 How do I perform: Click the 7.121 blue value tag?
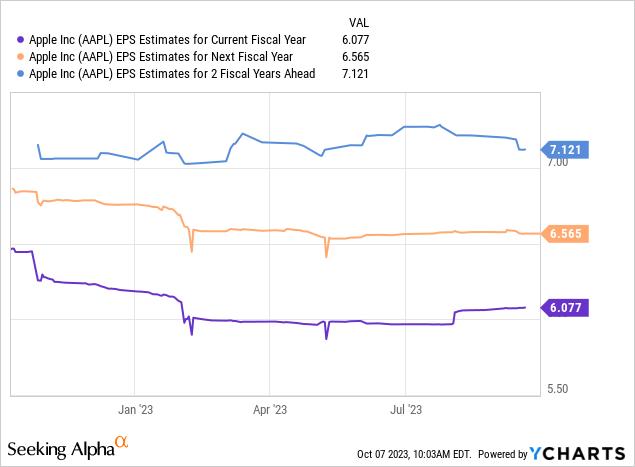565,150
